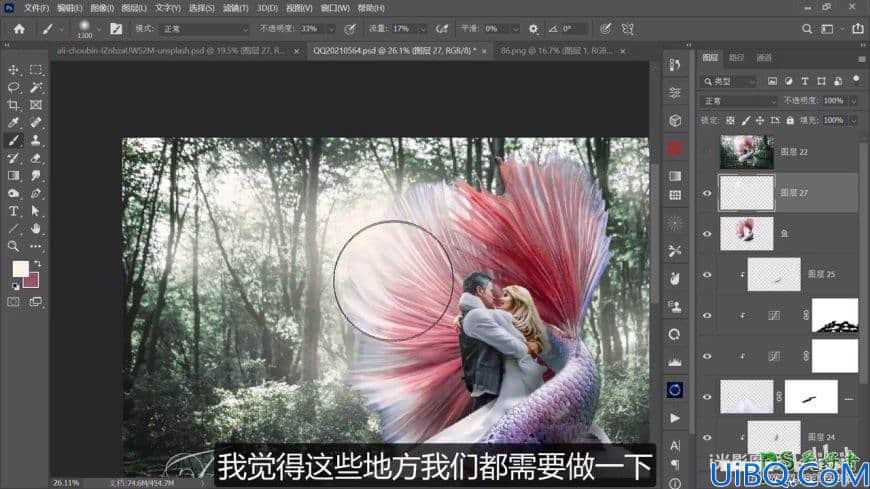This screenshot has height=489, width=870.
Task: Toggle visibility of layer 图层 24
Action: tap(707, 437)
